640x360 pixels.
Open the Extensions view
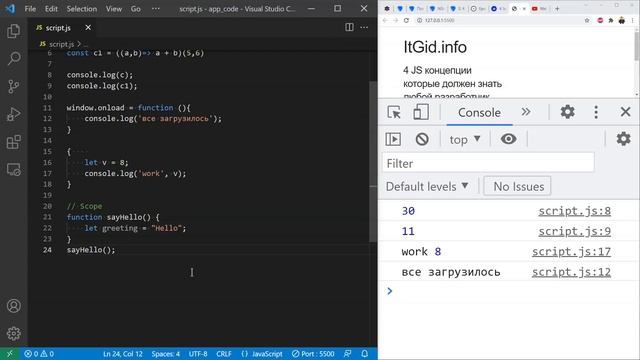[13, 142]
